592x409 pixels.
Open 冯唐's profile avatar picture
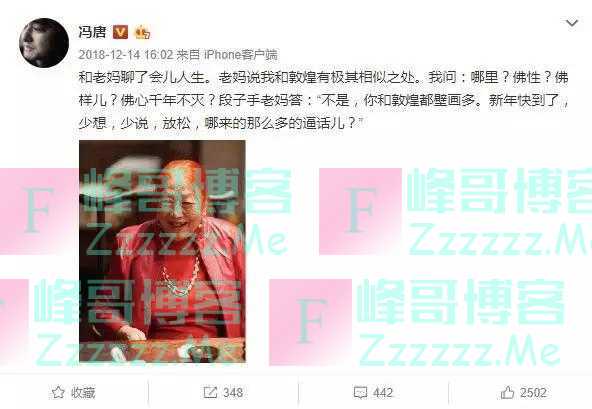(x=44, y=43)
